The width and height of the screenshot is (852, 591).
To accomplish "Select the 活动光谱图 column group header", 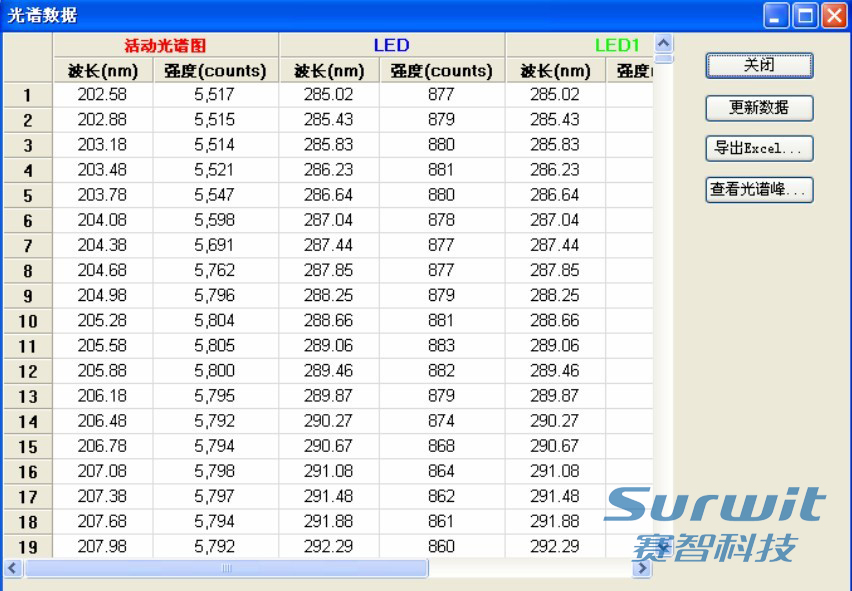I will [165, 45].
